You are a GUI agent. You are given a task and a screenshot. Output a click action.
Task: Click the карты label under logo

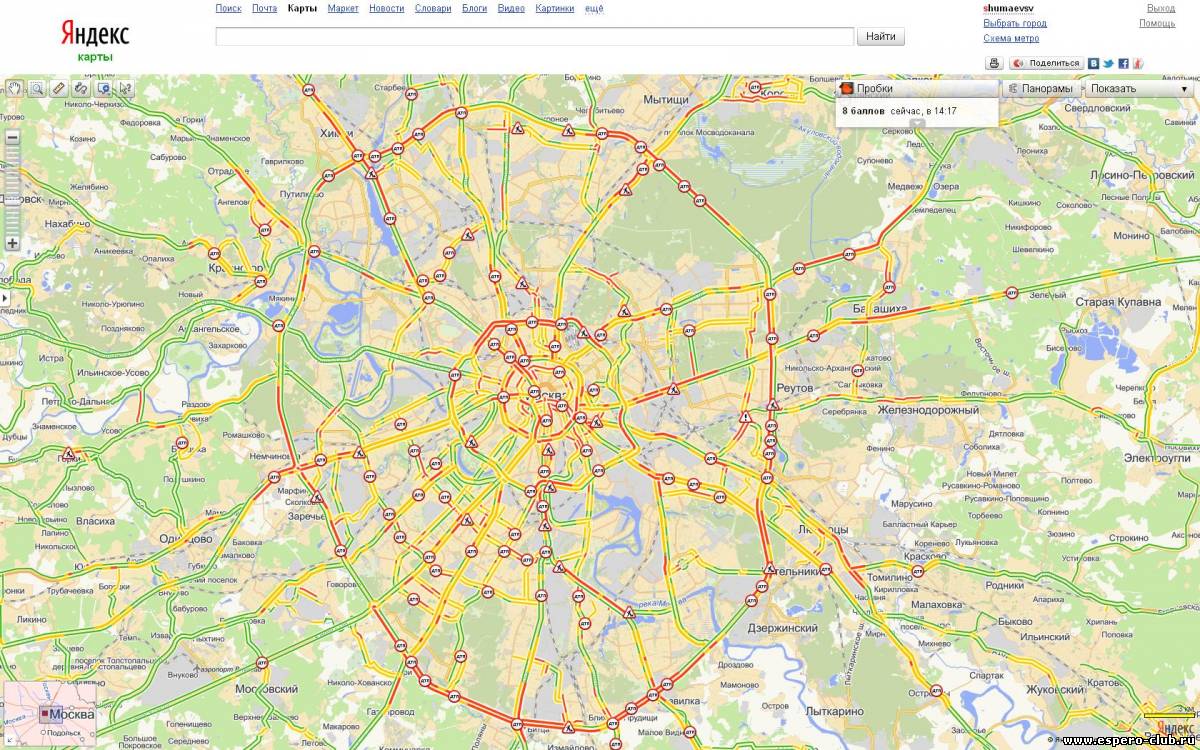pyautogui.click(x=95, y=57)
